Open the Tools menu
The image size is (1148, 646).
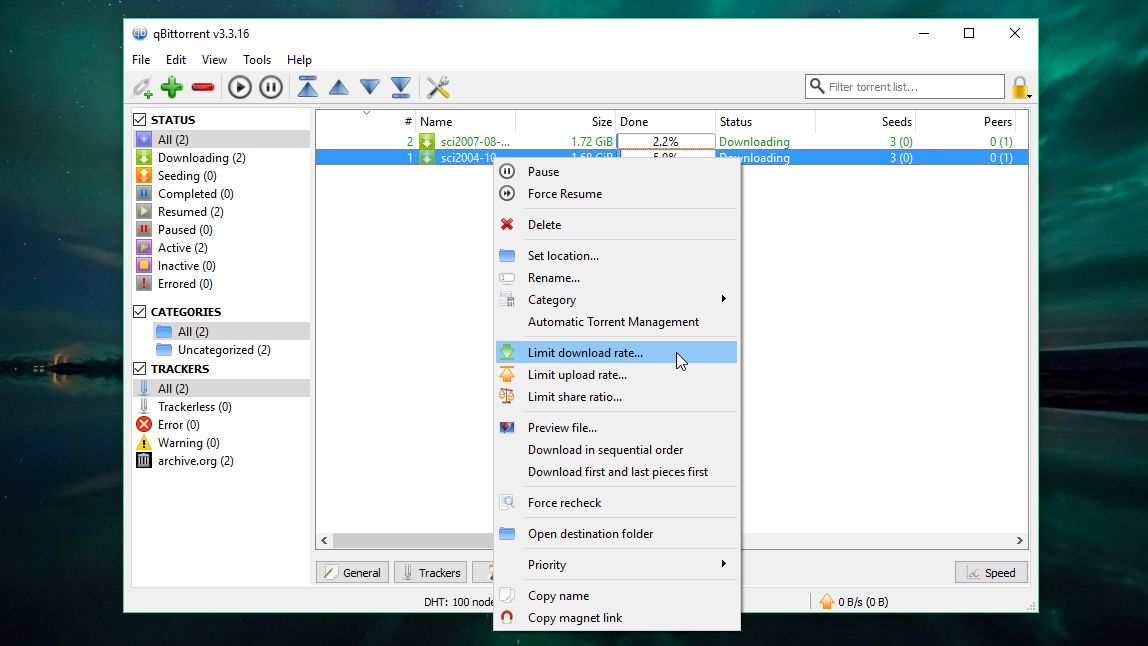point(257,59)
